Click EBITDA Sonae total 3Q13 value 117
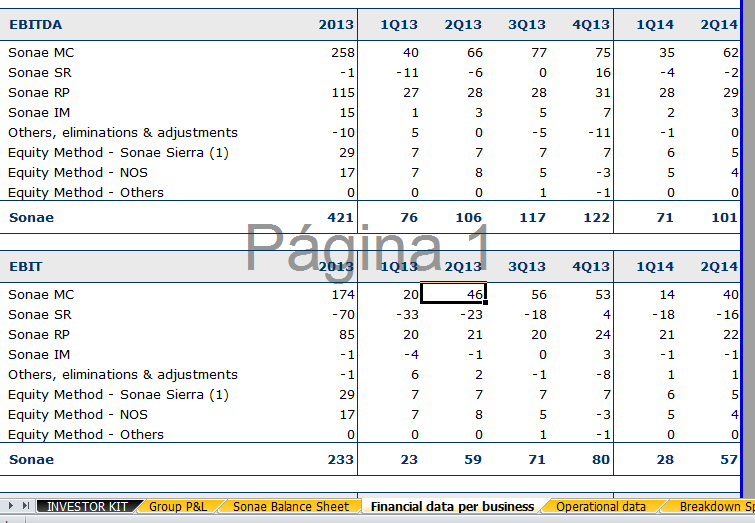The image size is (755, 523). (533, 218)
